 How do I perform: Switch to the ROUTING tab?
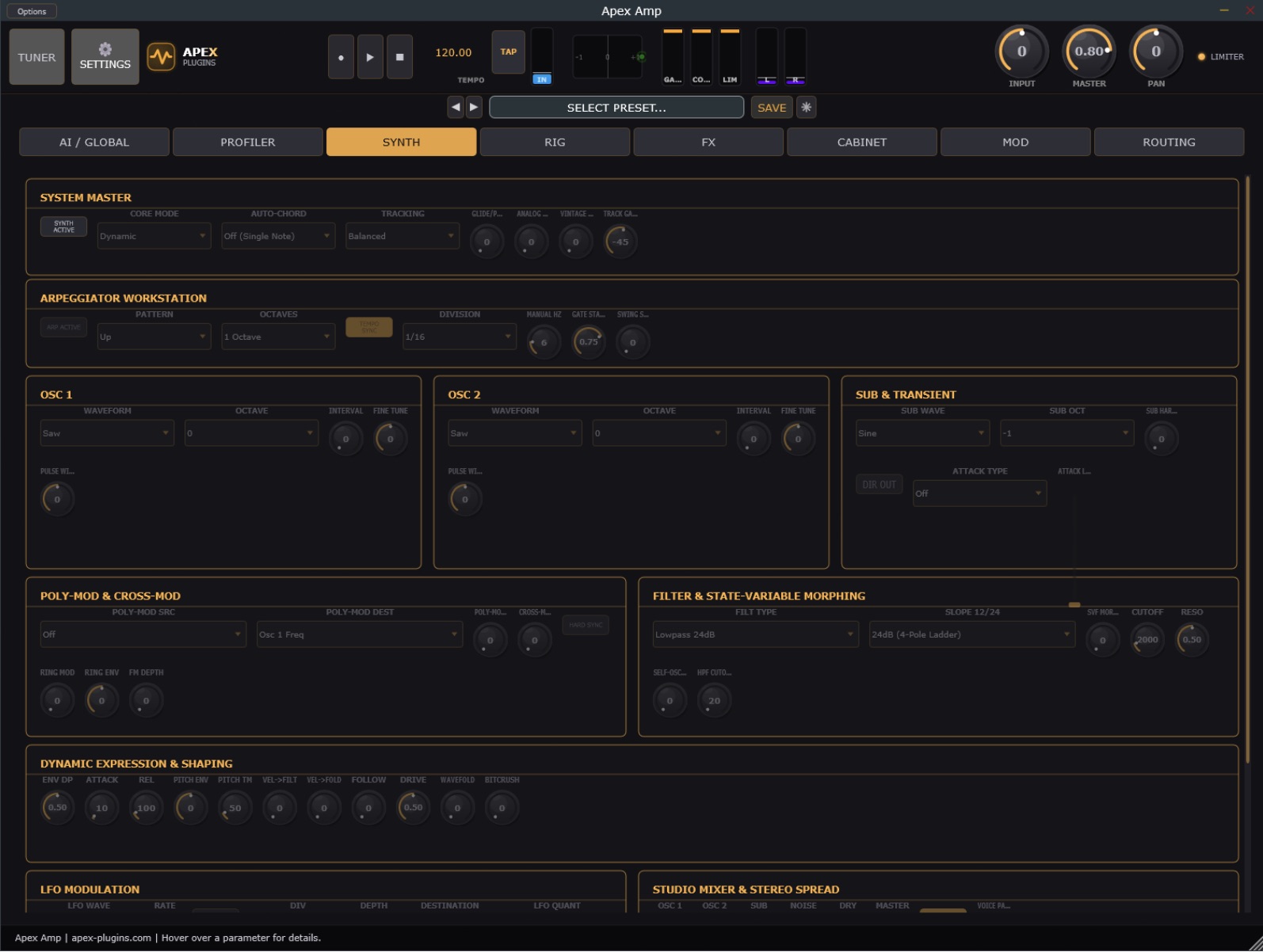click(x=1170, y=142)
